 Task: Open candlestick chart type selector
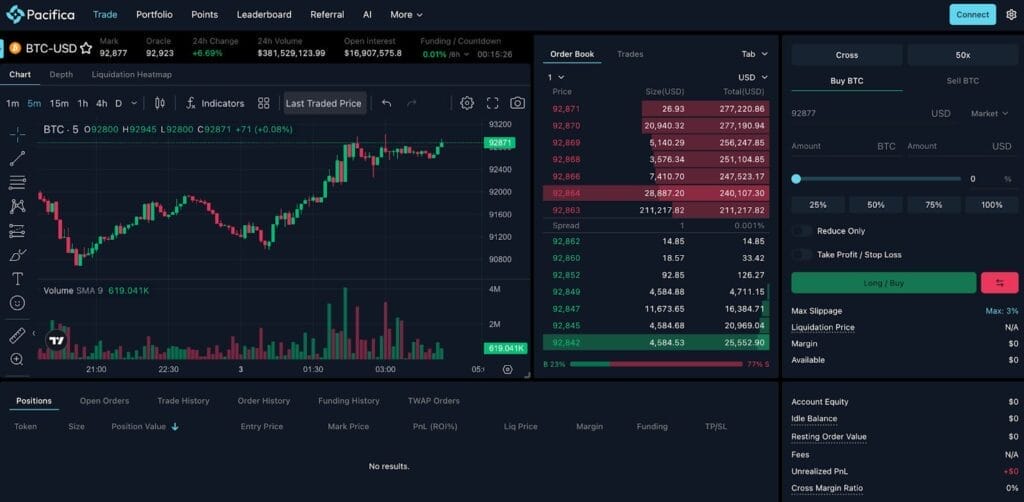click(x=160, y=103)
